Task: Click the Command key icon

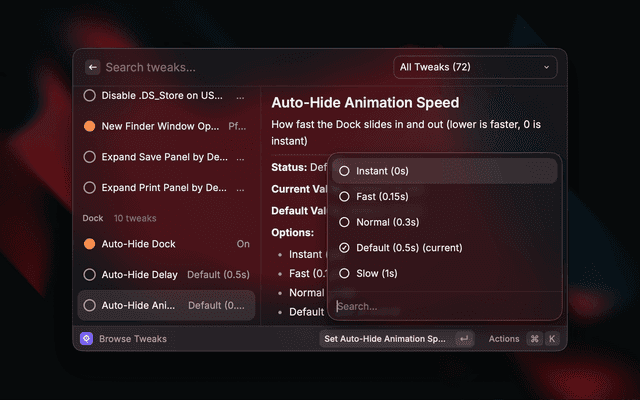Action: pos(535,339)
